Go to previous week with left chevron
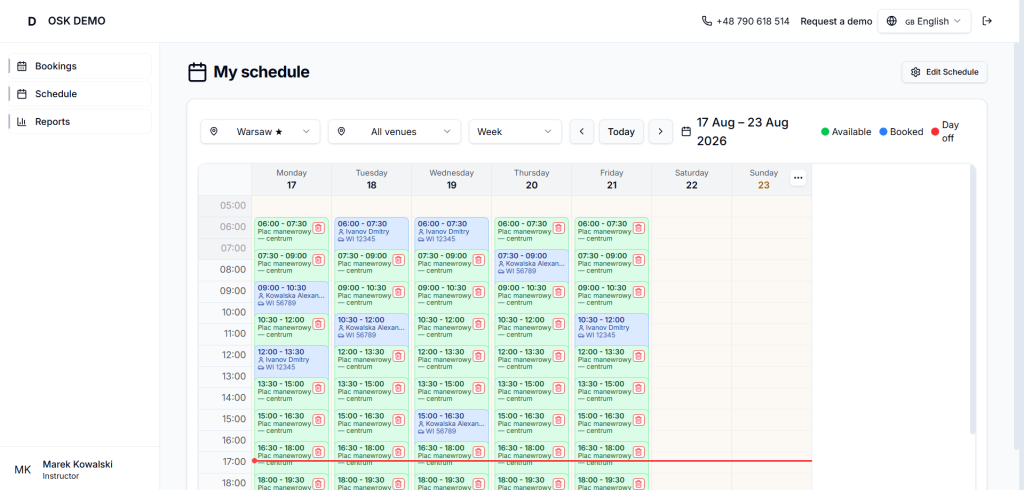This screenshot has width=1024, height=490. [x=581, y=131]
